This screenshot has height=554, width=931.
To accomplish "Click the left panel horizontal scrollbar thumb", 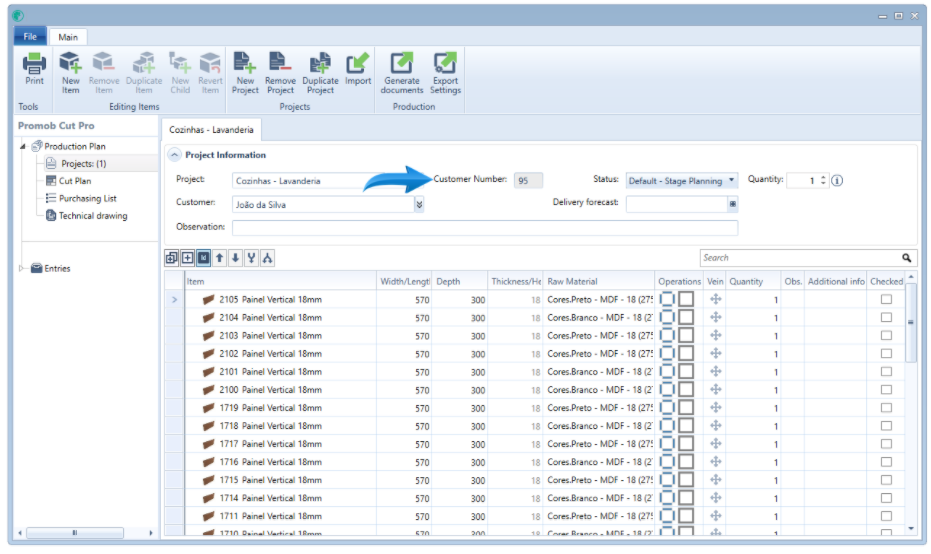I will pyautogui.click(x=75, y=533).
